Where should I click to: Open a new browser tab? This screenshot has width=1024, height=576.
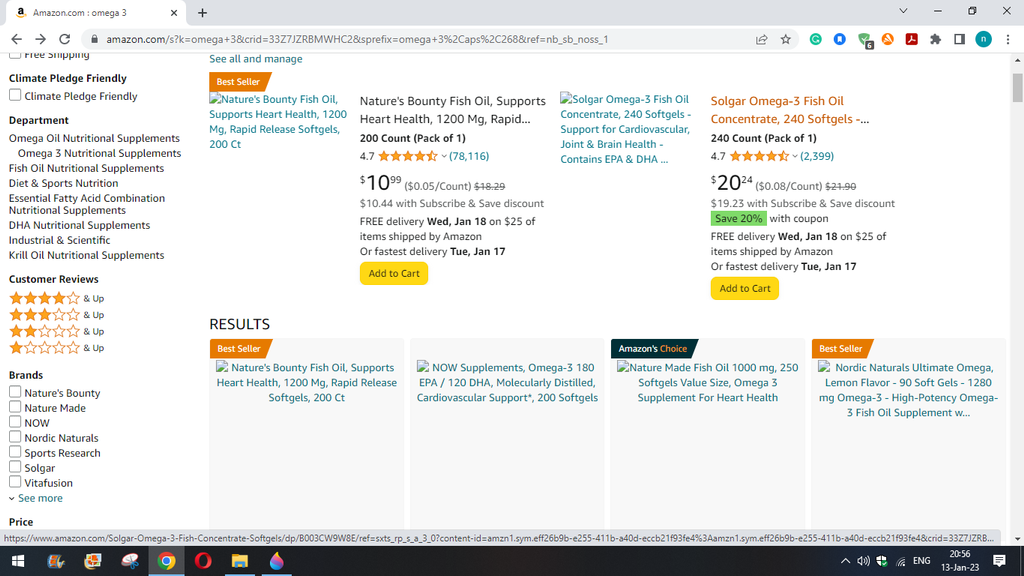point(202,12)
